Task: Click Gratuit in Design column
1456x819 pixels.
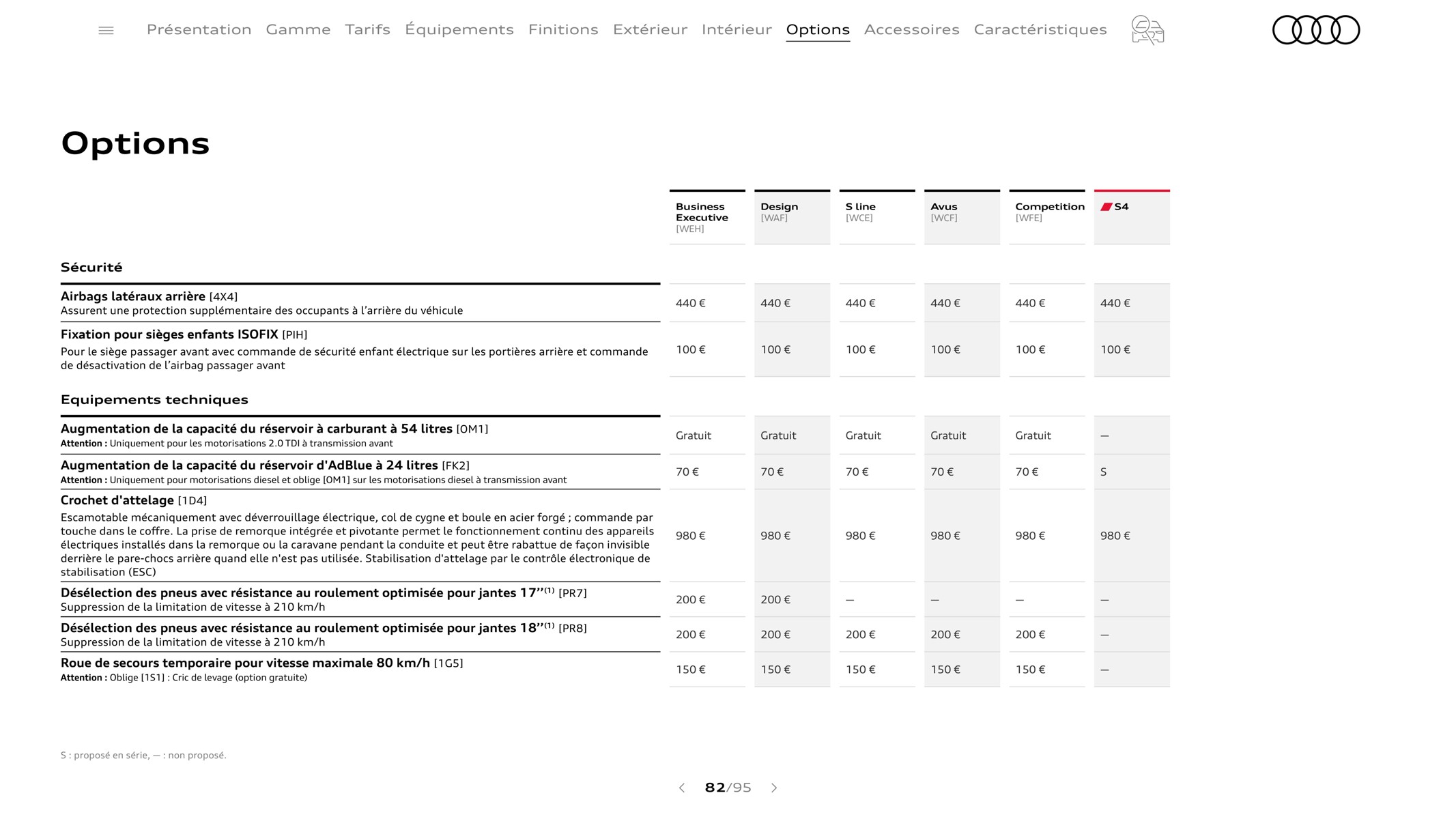Action: tap(778, 435)
